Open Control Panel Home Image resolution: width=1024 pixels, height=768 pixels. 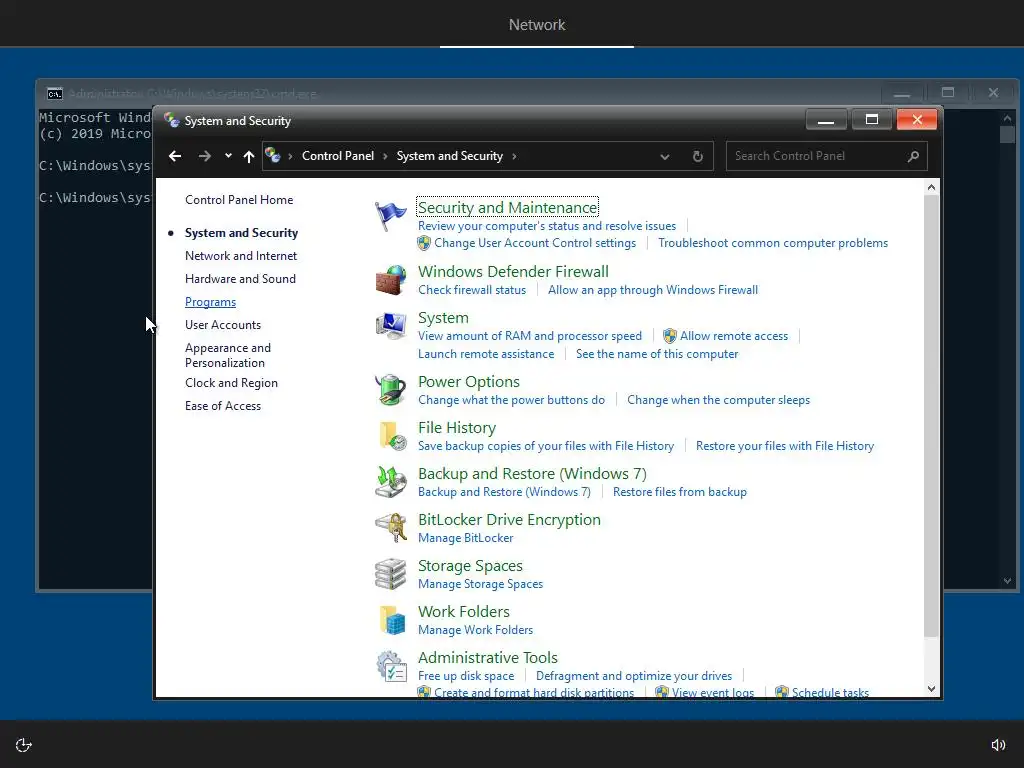click(239, 200)
